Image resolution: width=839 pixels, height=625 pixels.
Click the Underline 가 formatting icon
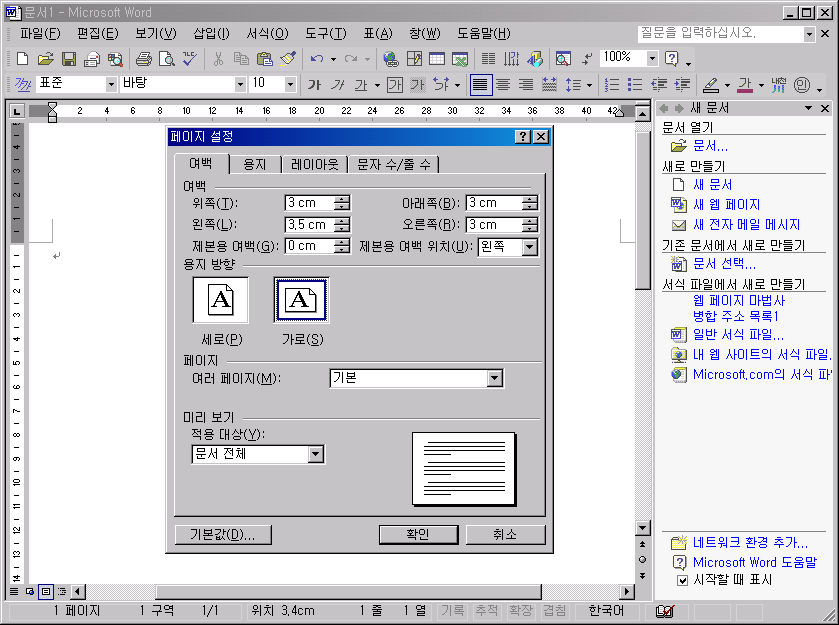(x=361, y=85)
